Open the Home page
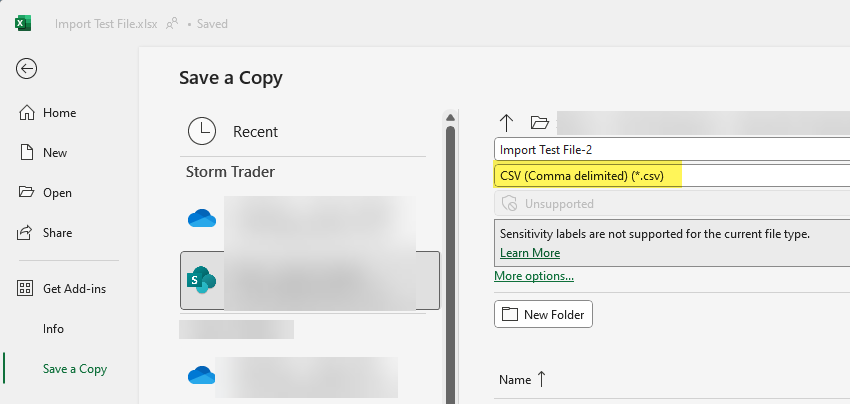The width and height of the screenshot is (850, 404). coord(59,113)
